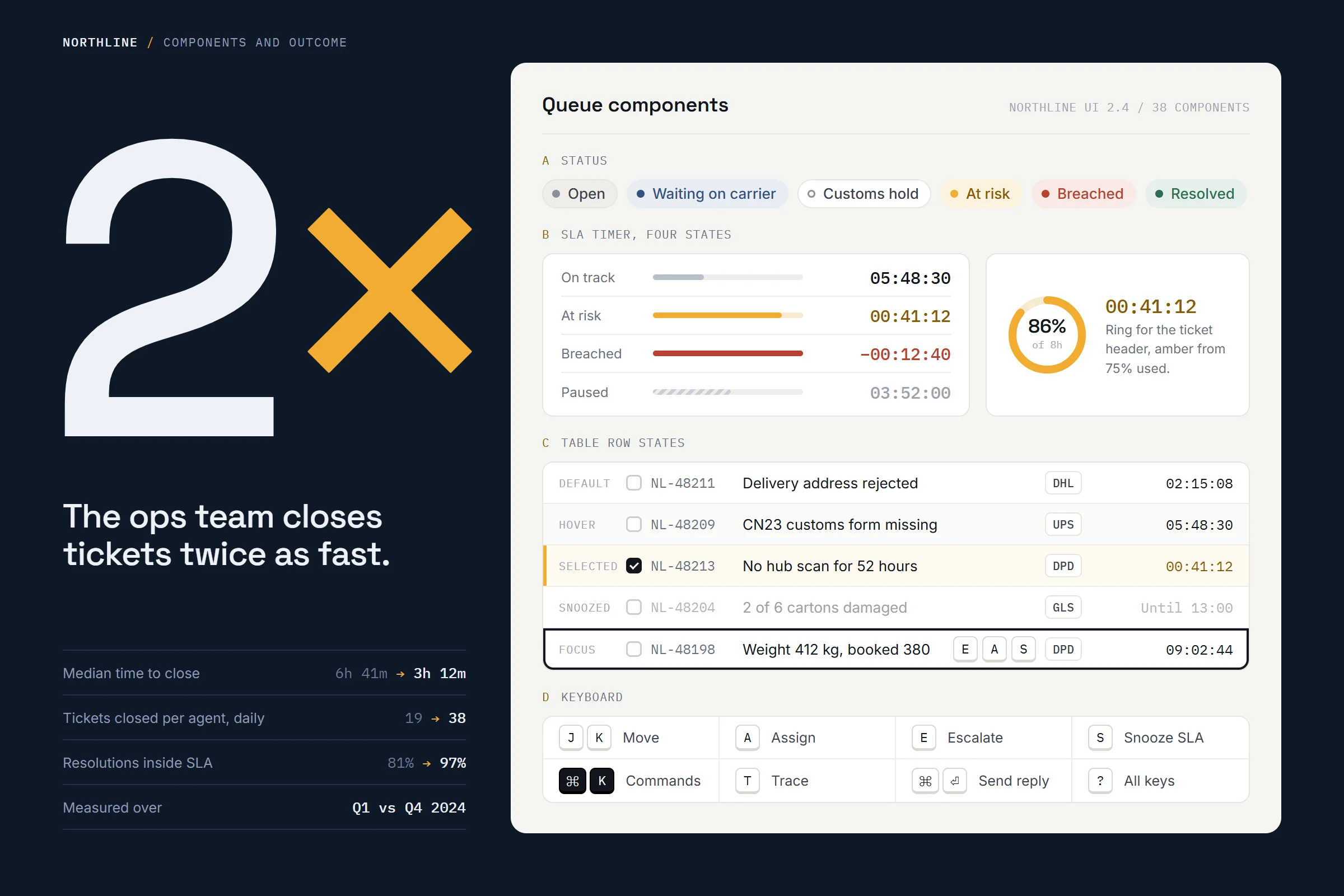
Task: Select the Resolved status chip
Action: click(1196, 194)
